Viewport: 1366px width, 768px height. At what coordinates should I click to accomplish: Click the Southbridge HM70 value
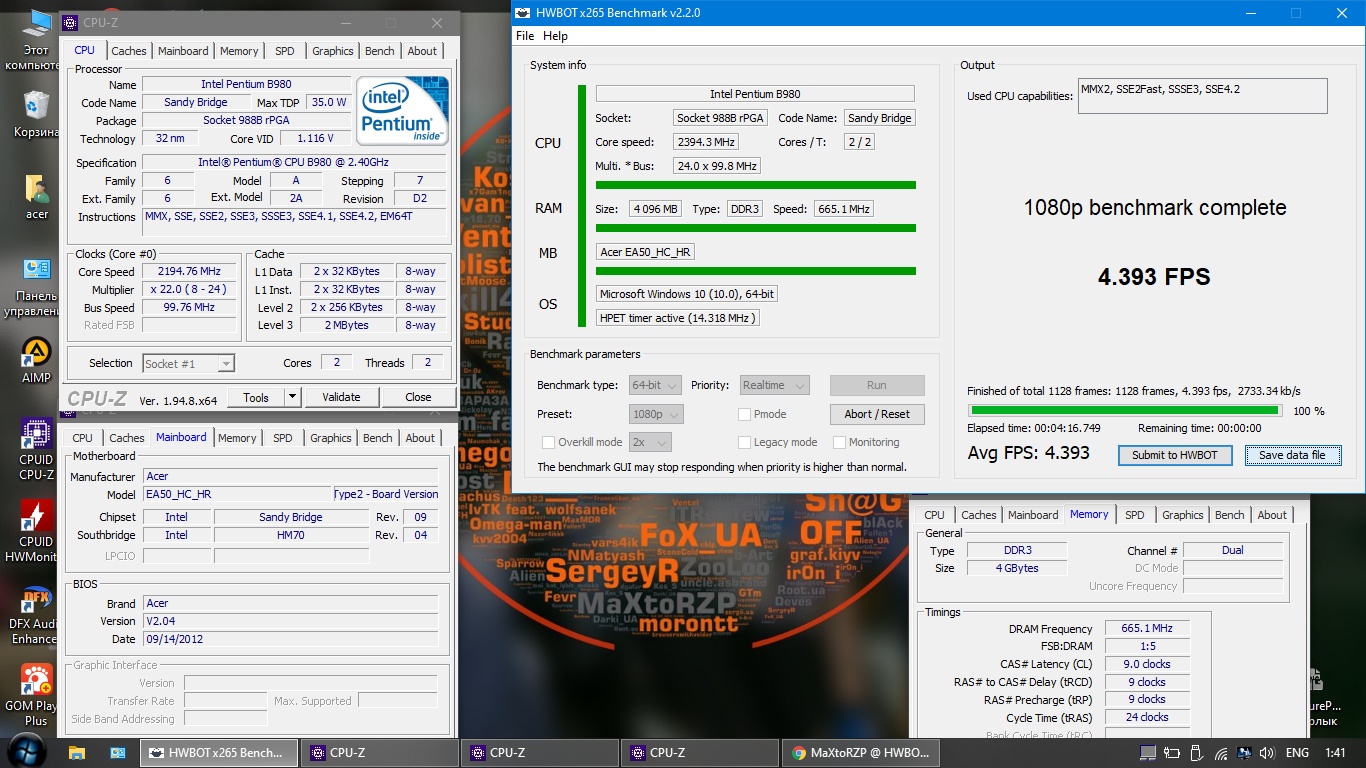click(291, 535)
